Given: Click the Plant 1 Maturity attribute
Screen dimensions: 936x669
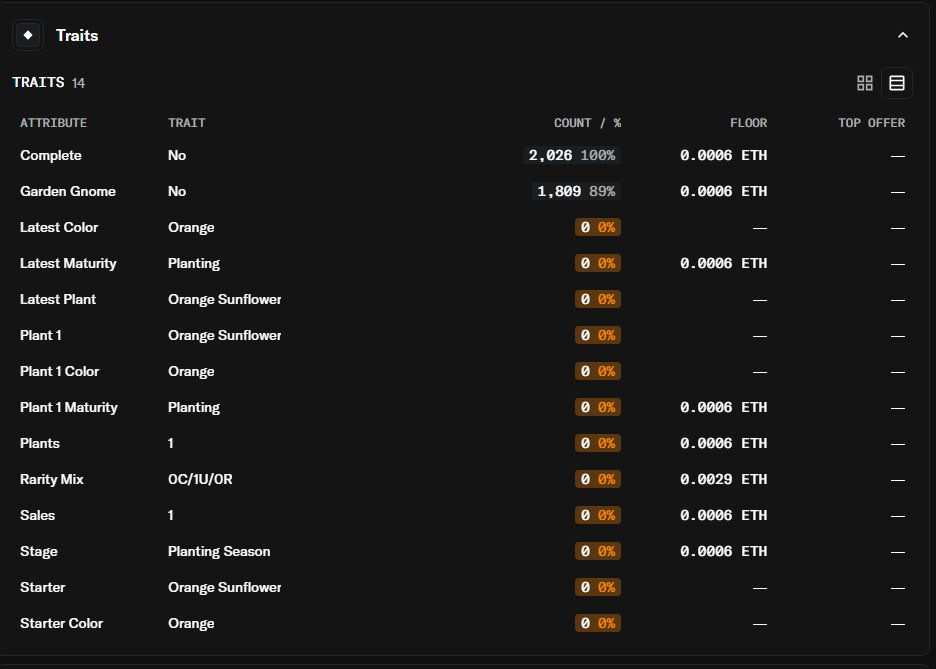Looking at the screenshot, I should click(x=69, y=407).
